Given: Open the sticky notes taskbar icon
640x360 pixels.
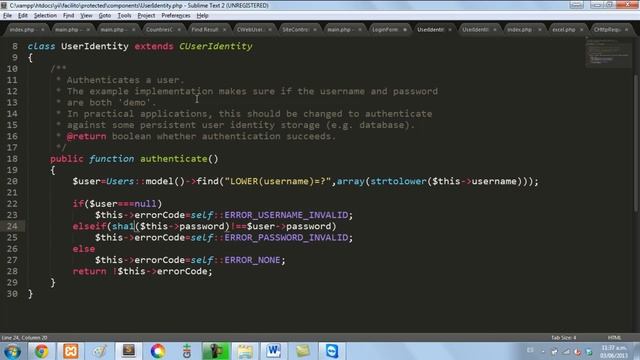Looking at the screenshot, I should 302,351.
